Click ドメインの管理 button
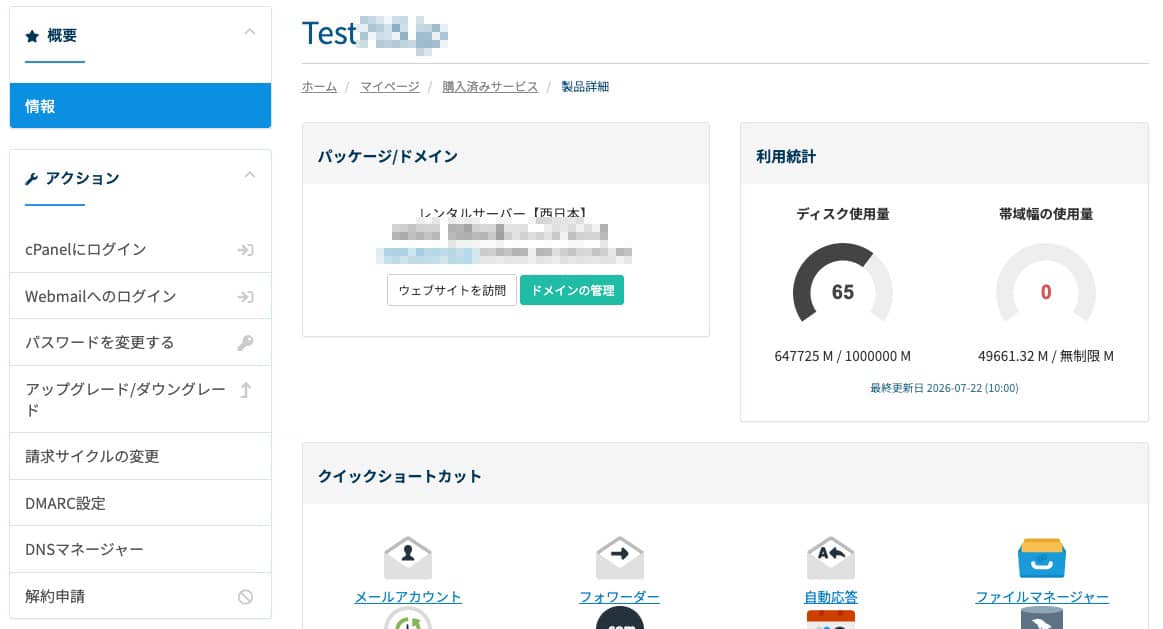 click(x=572, y=290)
